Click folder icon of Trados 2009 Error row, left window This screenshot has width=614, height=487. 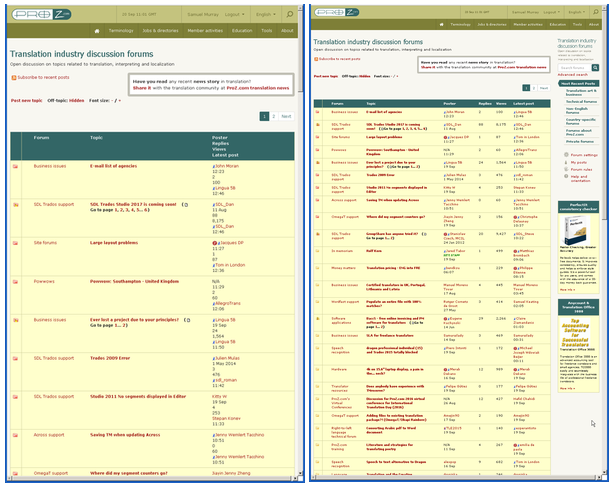pos(16,359)
